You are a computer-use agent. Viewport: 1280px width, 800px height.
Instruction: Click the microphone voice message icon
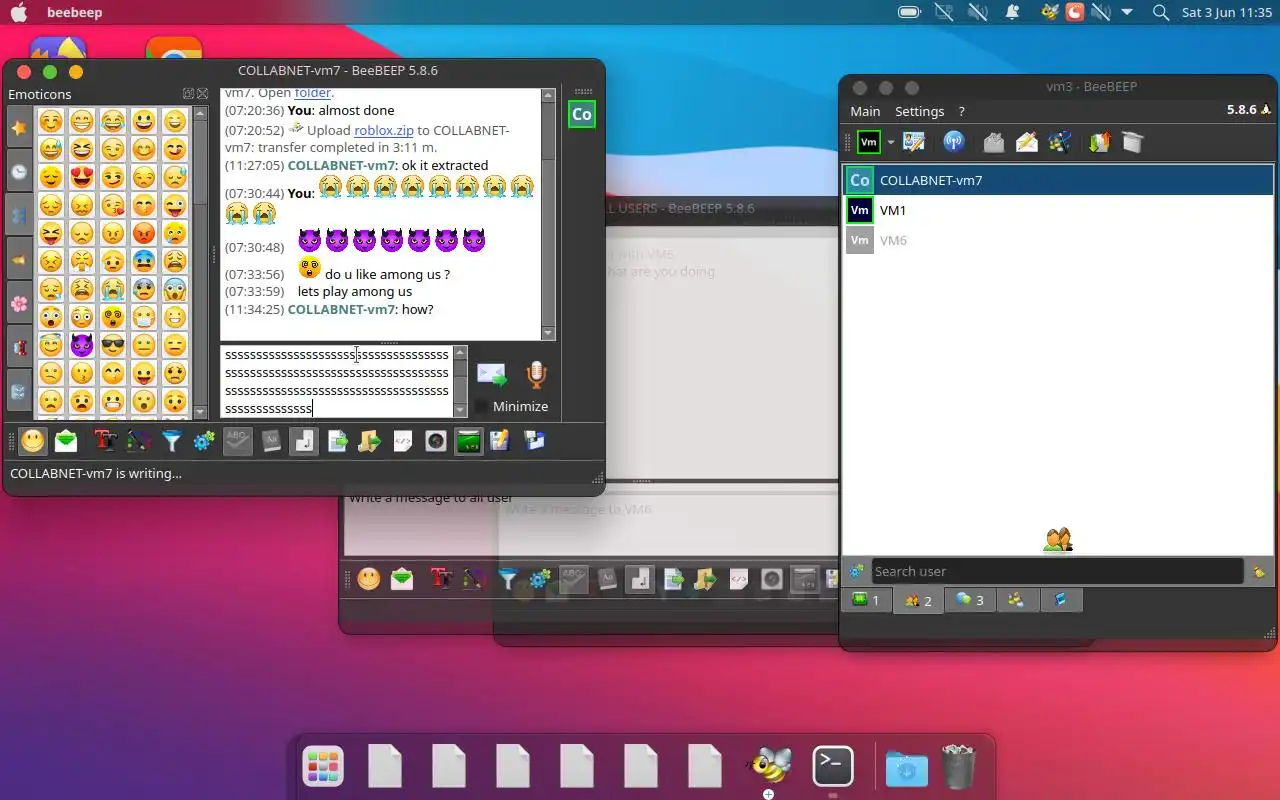[536, 375]
